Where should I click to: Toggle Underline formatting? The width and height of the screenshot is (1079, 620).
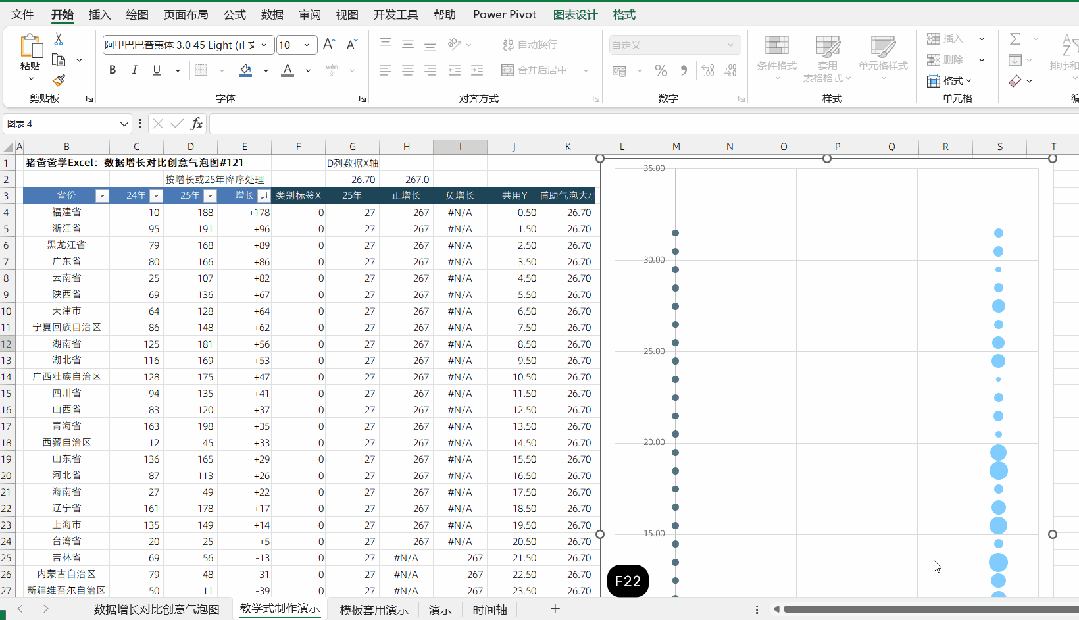point(157,70)
